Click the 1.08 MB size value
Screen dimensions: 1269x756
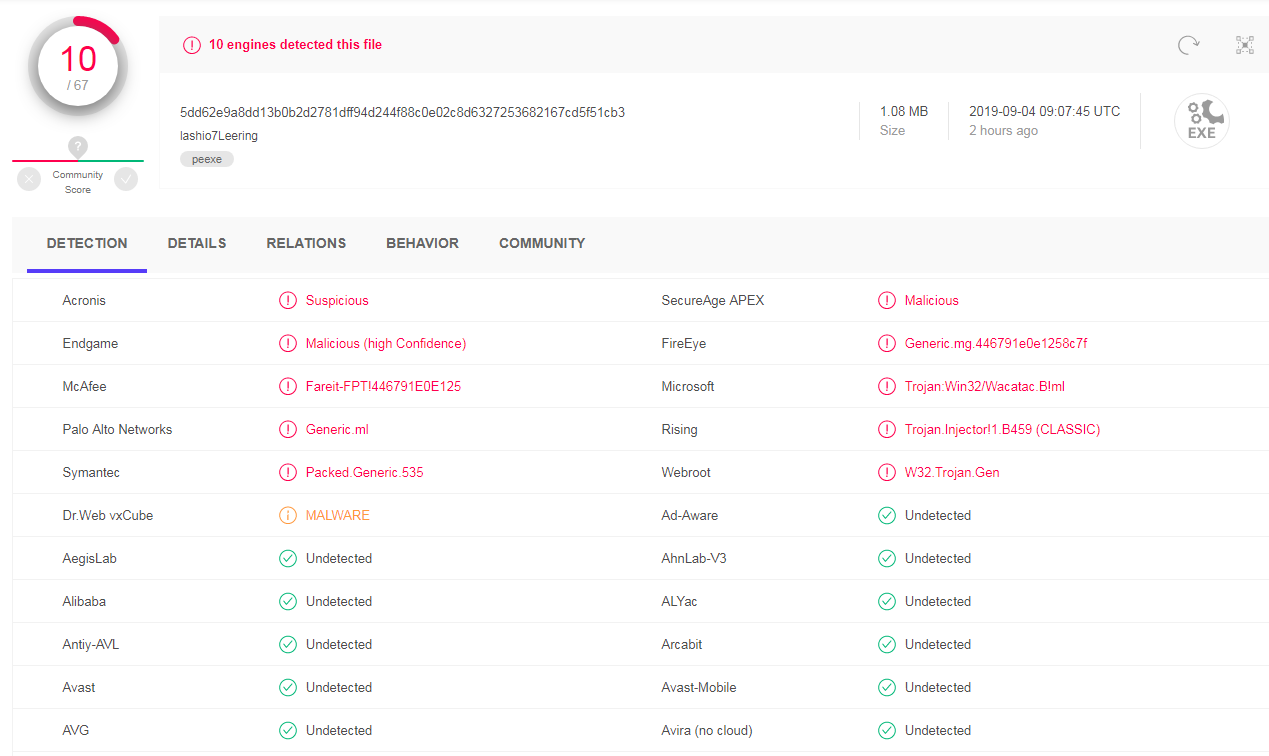coord(904,111)
